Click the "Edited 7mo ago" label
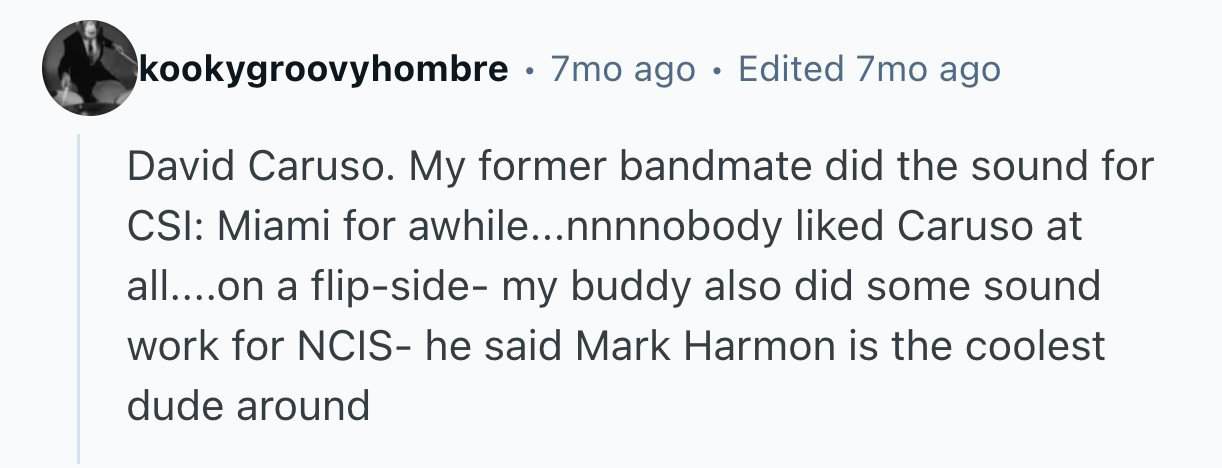The image size is (1222, 468). click(x=868, y=69)
